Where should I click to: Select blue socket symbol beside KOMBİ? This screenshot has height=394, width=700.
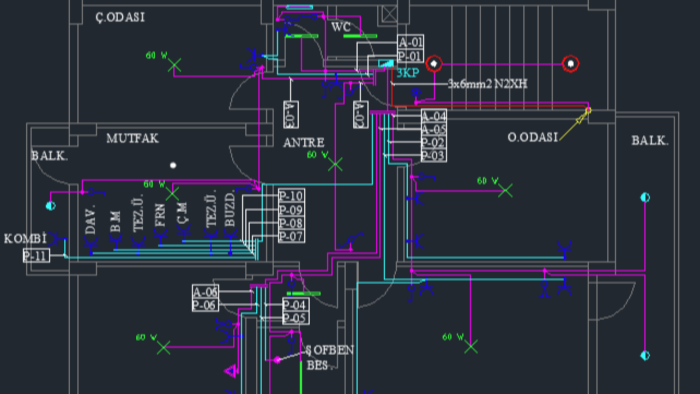(x=58, y=239)
